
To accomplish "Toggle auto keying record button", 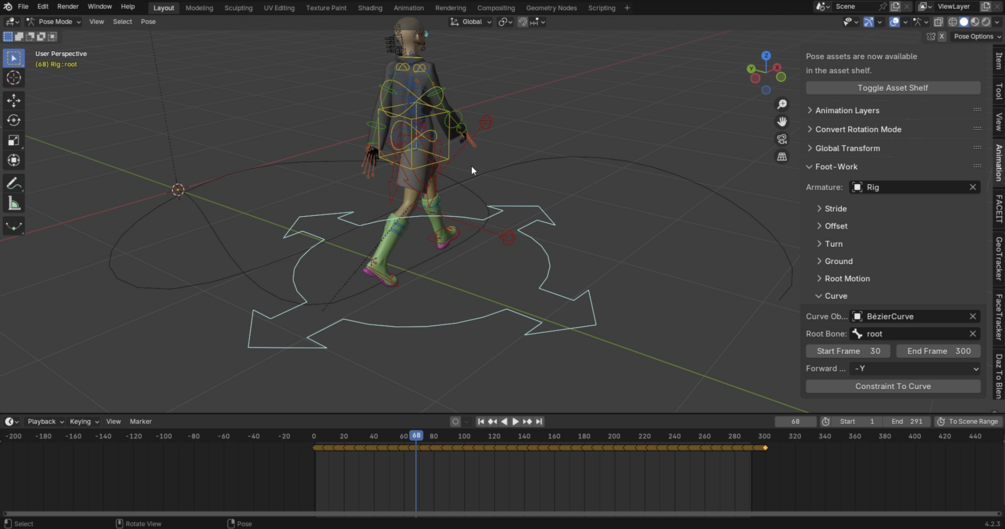I will tap(455, 422).
